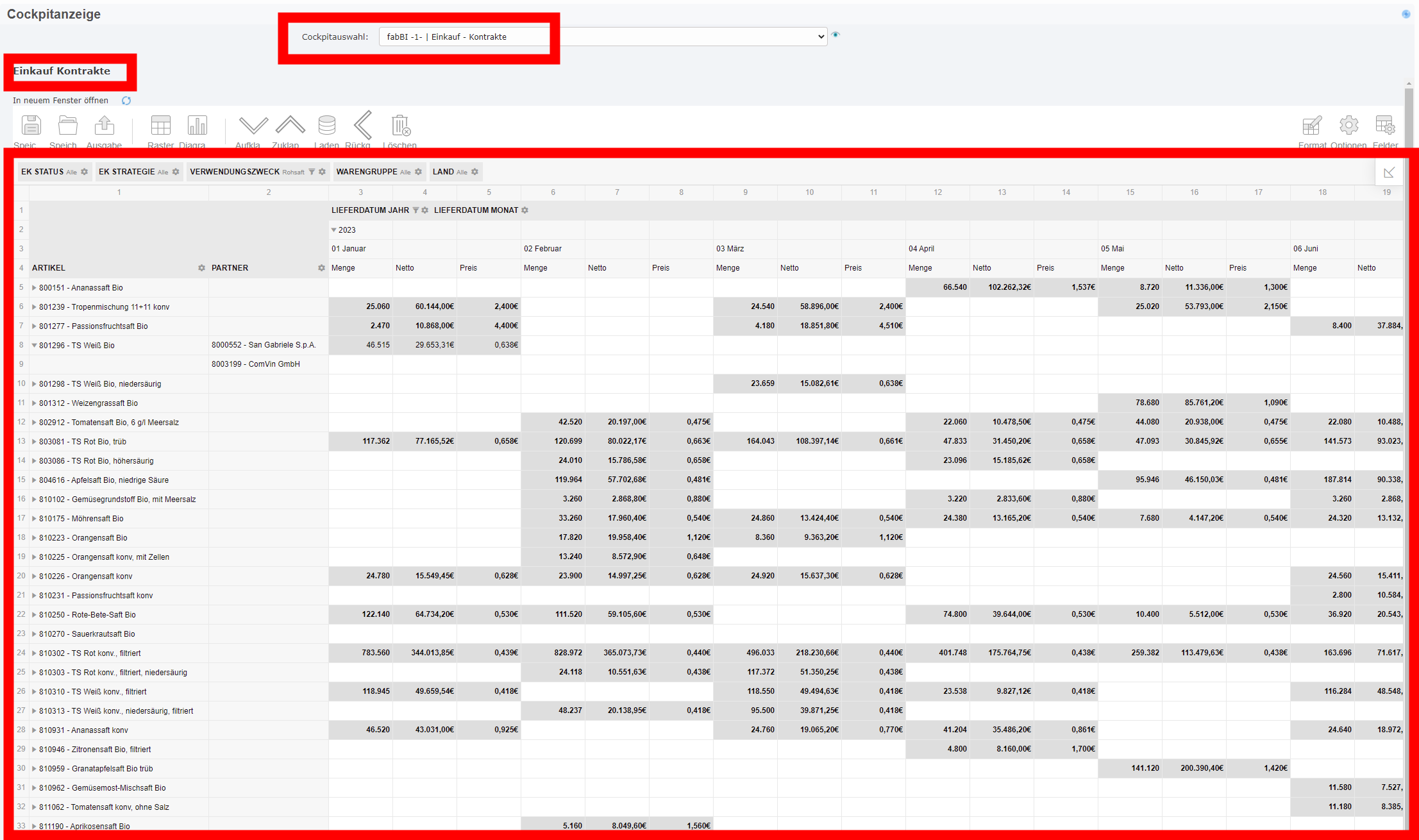This screenshot has height=840, width=1419.
Task: Switch to Diagramm chart view
Action: 197,126
